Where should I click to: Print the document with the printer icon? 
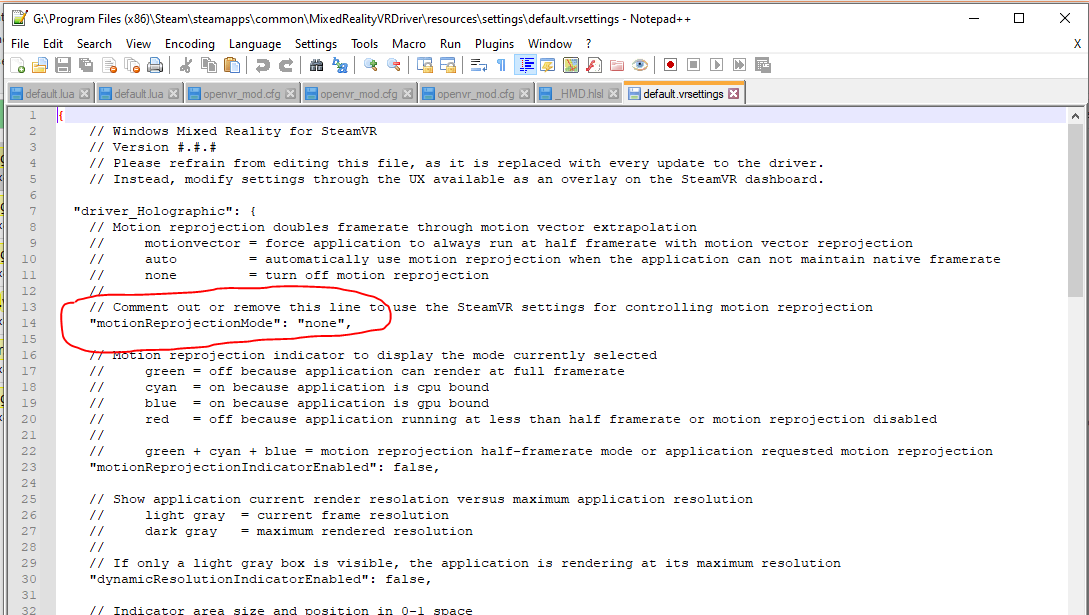[155, 65]
